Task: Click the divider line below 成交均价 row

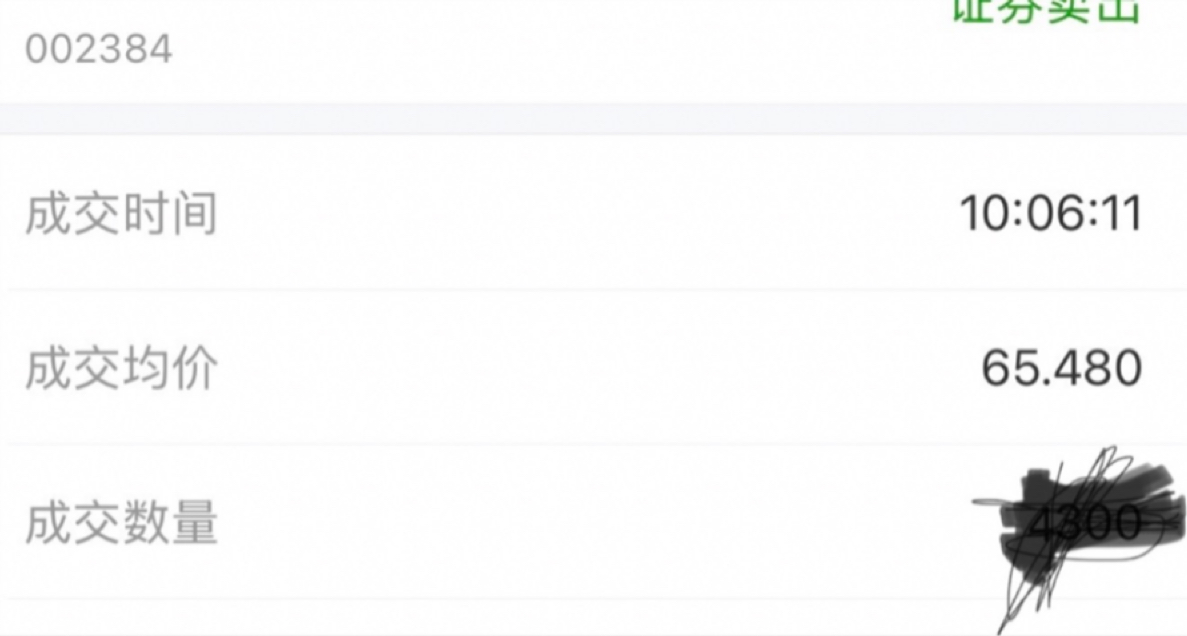Action: [x=594, y=444]
